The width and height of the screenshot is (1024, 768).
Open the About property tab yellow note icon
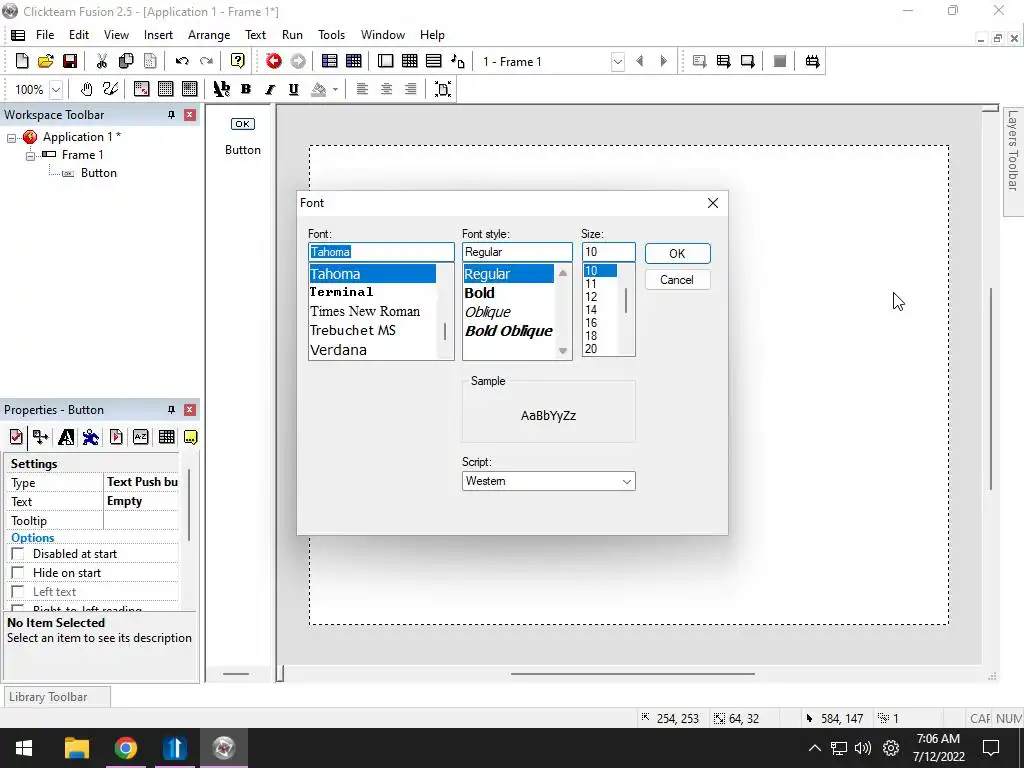click(191, 437)
